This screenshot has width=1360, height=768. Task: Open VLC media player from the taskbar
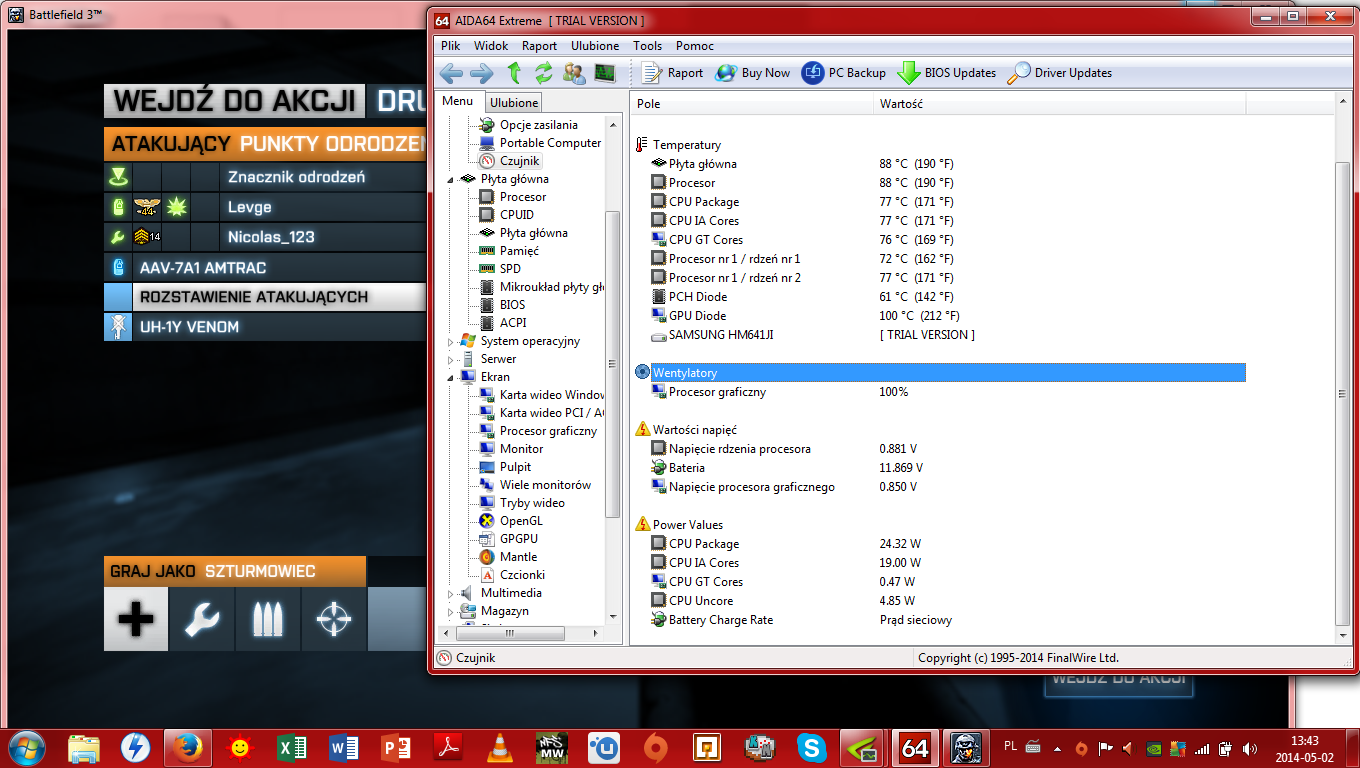pyautogui.click(x=499, y=748)
